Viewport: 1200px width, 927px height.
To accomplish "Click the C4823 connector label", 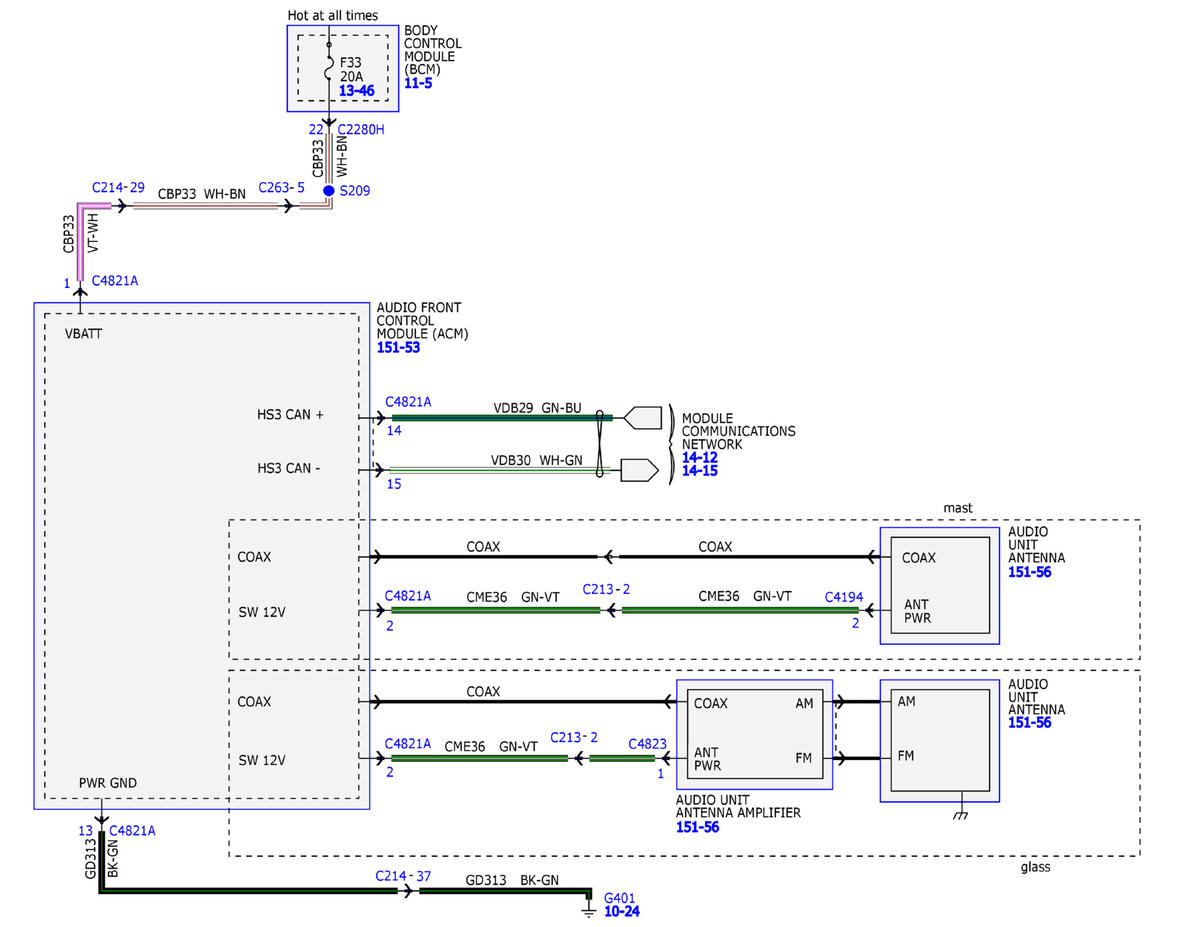I will 646,743.
